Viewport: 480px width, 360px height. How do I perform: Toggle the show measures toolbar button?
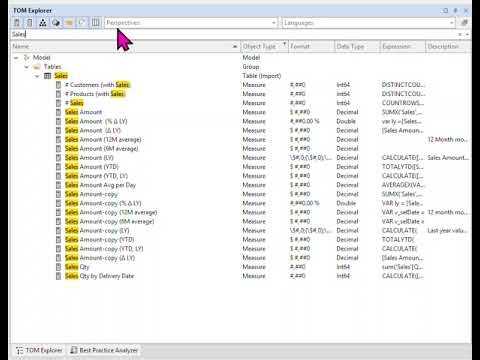(17, 23)
